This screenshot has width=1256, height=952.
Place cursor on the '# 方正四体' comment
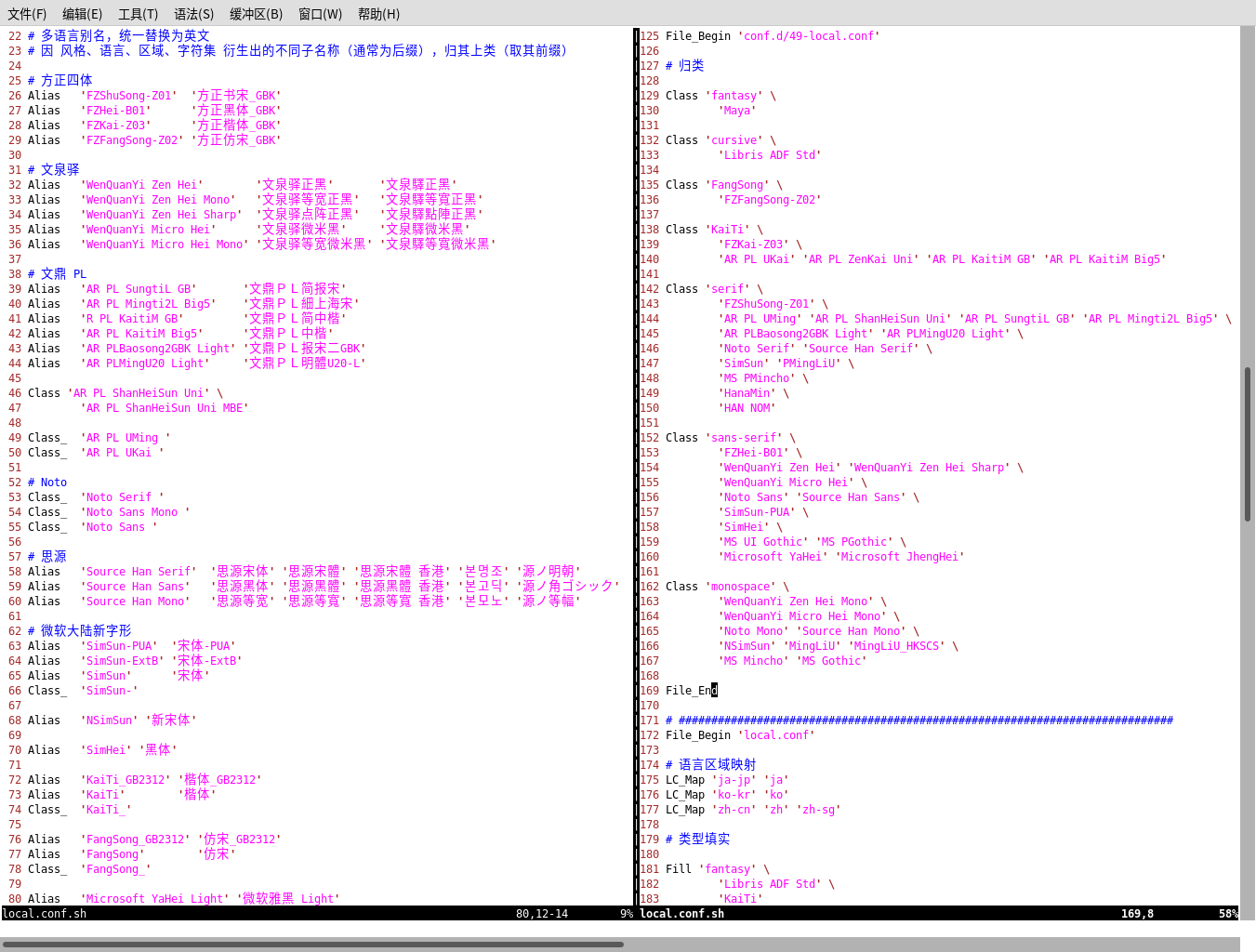60,81
